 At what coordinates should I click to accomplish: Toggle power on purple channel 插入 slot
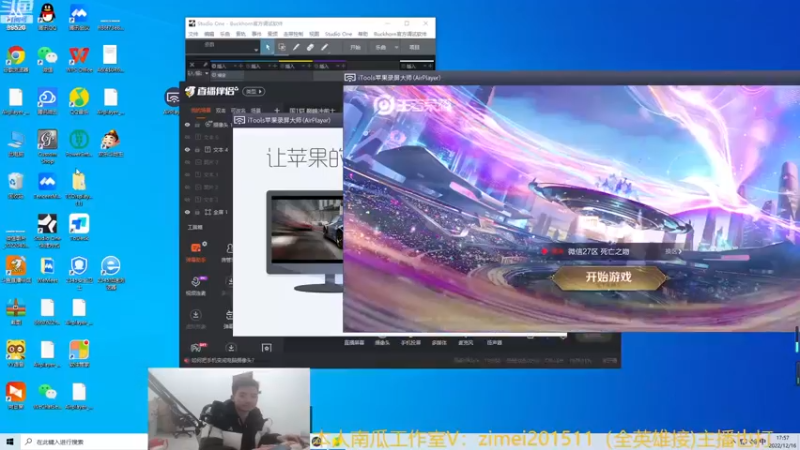click(x=316, y=66)
